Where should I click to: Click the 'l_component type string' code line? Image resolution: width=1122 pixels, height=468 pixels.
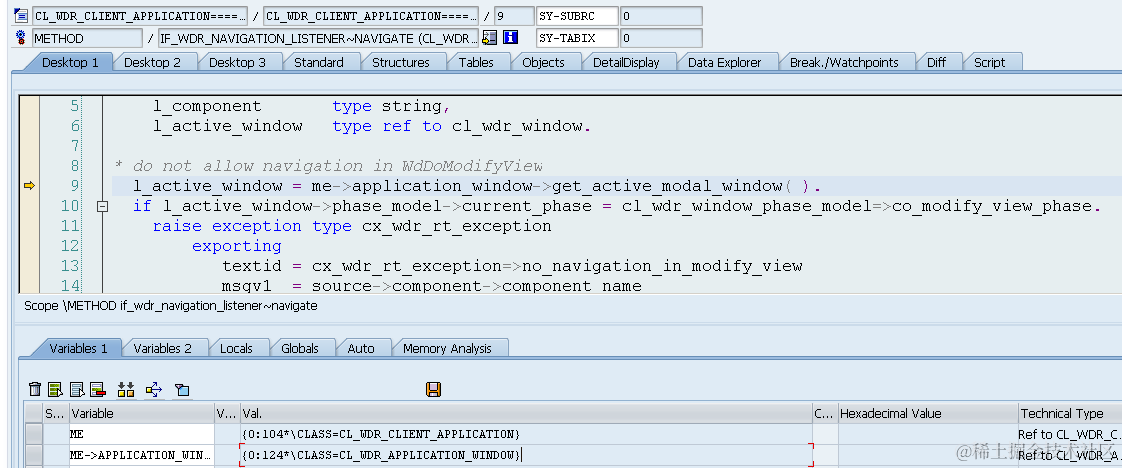(302, 107)
